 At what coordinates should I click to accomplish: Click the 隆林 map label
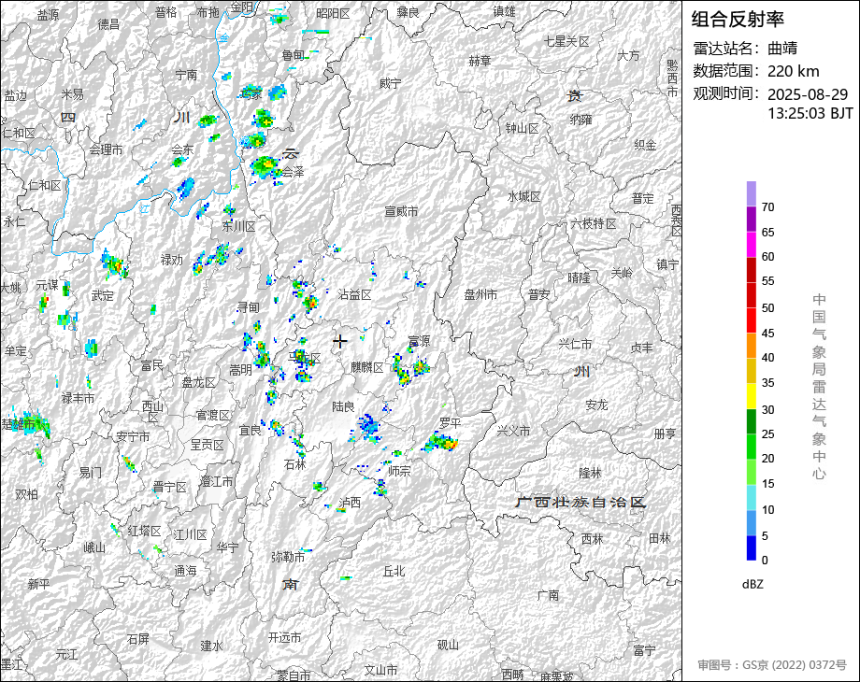(590, 472)
